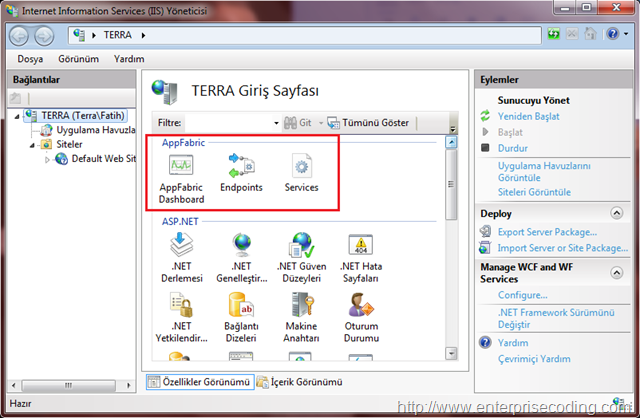Click the forward navigation arrow

(44, 36)
